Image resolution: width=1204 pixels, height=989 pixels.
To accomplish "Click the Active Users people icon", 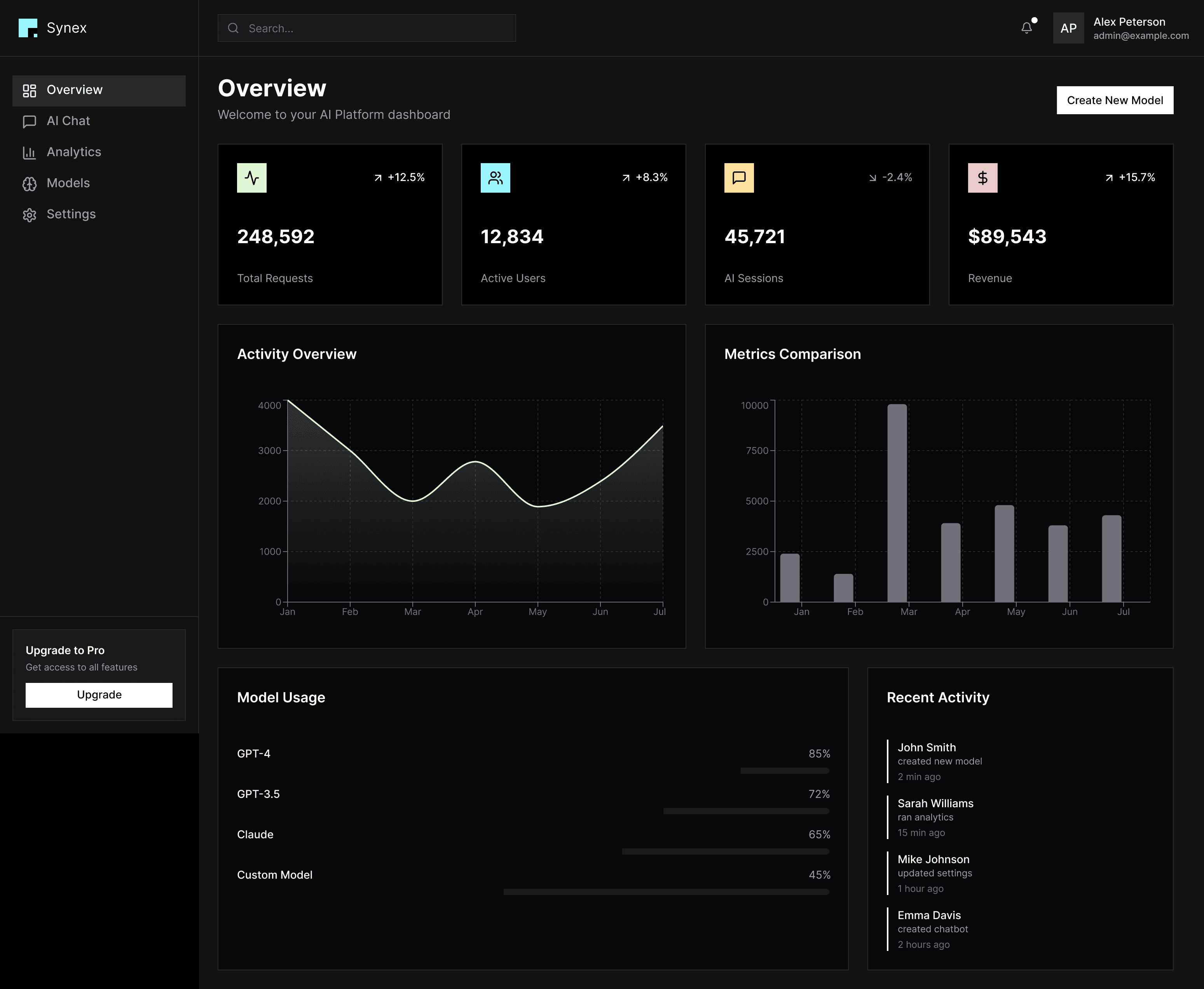I will pos(495,178).
